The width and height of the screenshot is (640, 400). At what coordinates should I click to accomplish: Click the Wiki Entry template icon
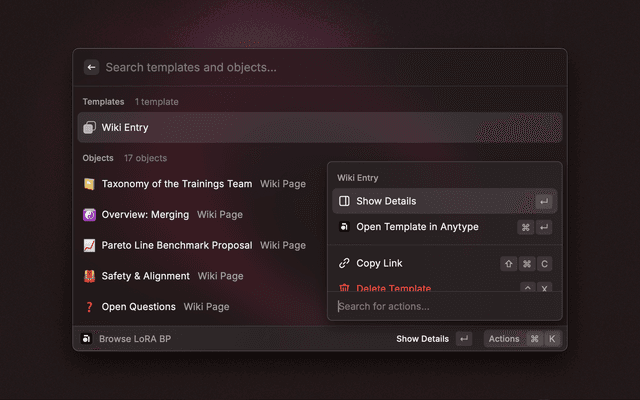tap(90, 128)
